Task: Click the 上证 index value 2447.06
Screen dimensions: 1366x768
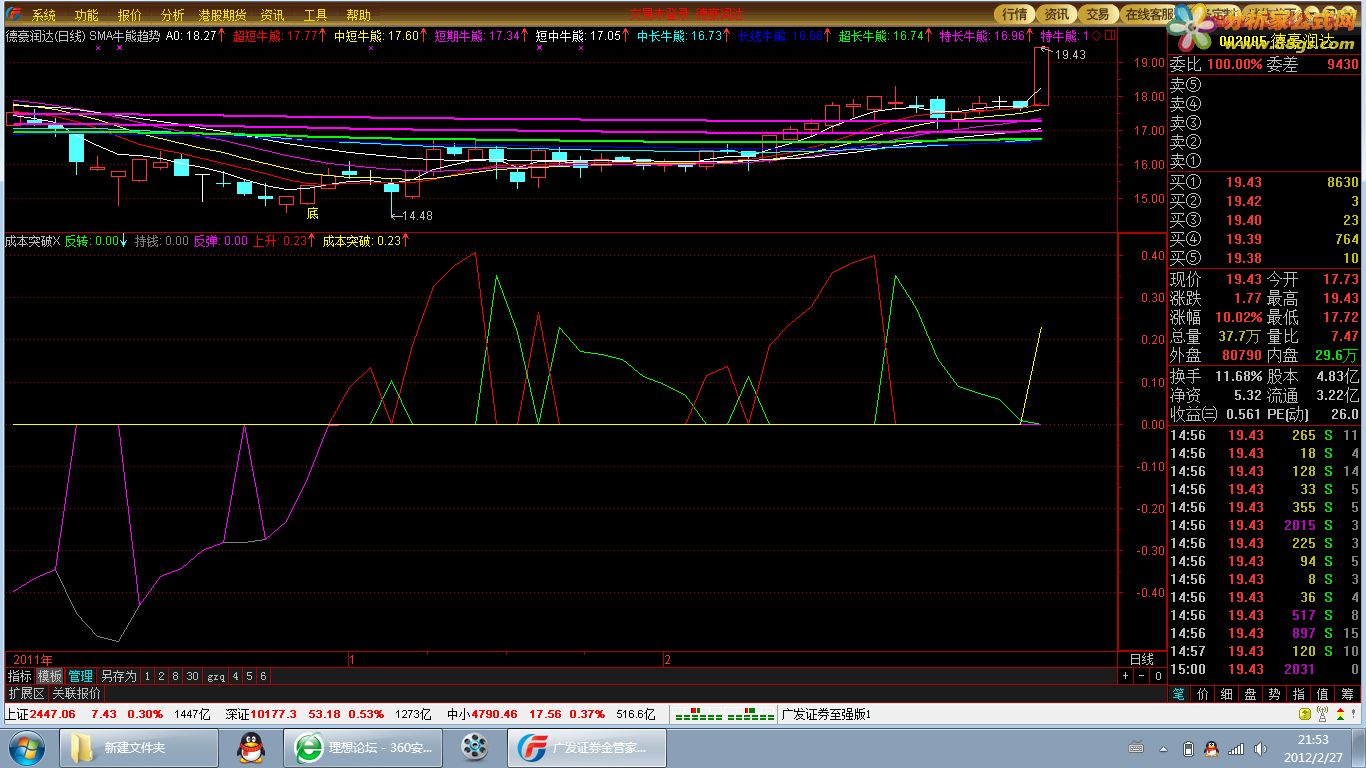Action: [x=53, y=714]
